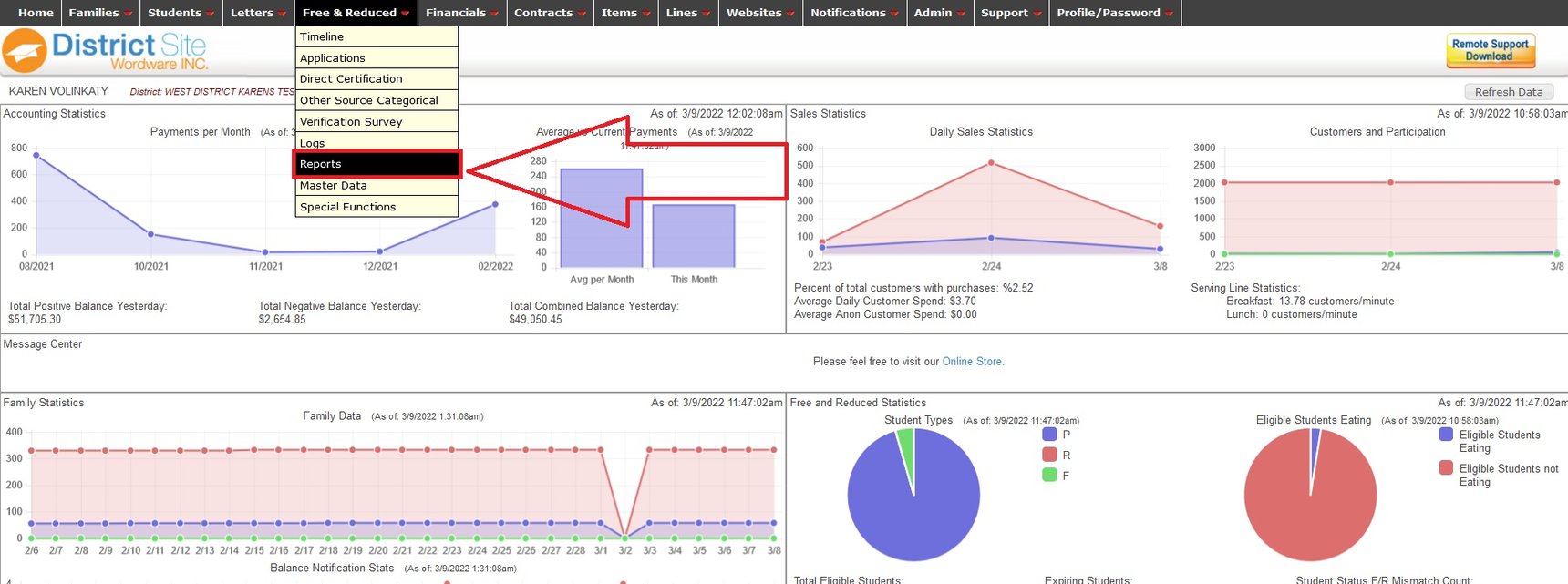This screenshot has height=584, width=1568.
Task: Choose Timeline in Free & Reduced menu
Action: coord(377,36)
